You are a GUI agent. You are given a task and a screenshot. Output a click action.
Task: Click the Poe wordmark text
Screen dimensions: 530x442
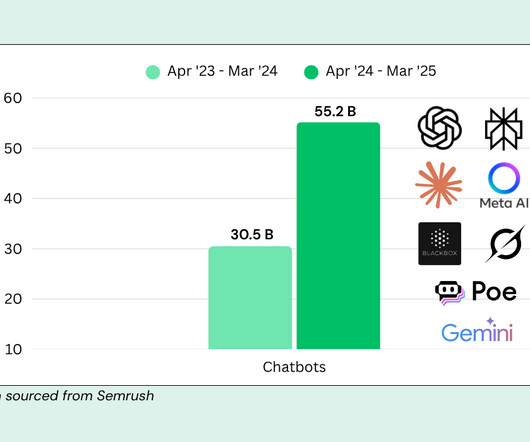coord(494,291)
